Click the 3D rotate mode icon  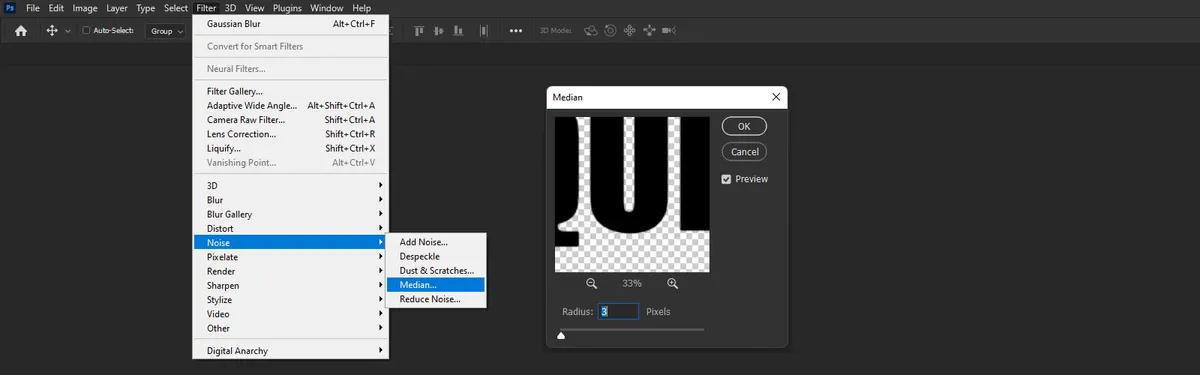click(x=590, y=31)
